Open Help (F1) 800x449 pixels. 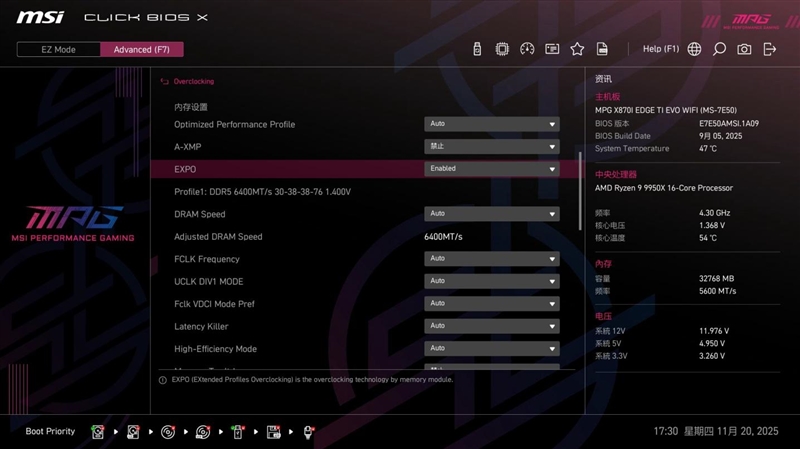click(661, 49)
